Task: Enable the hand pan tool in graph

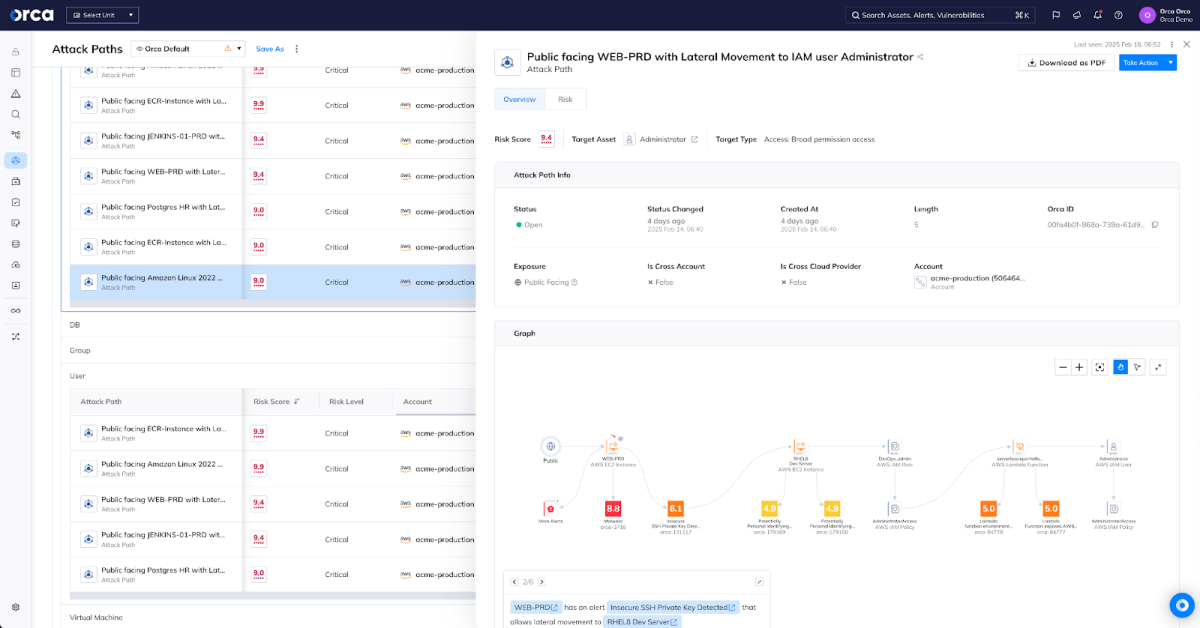Action: (1121, 367)
